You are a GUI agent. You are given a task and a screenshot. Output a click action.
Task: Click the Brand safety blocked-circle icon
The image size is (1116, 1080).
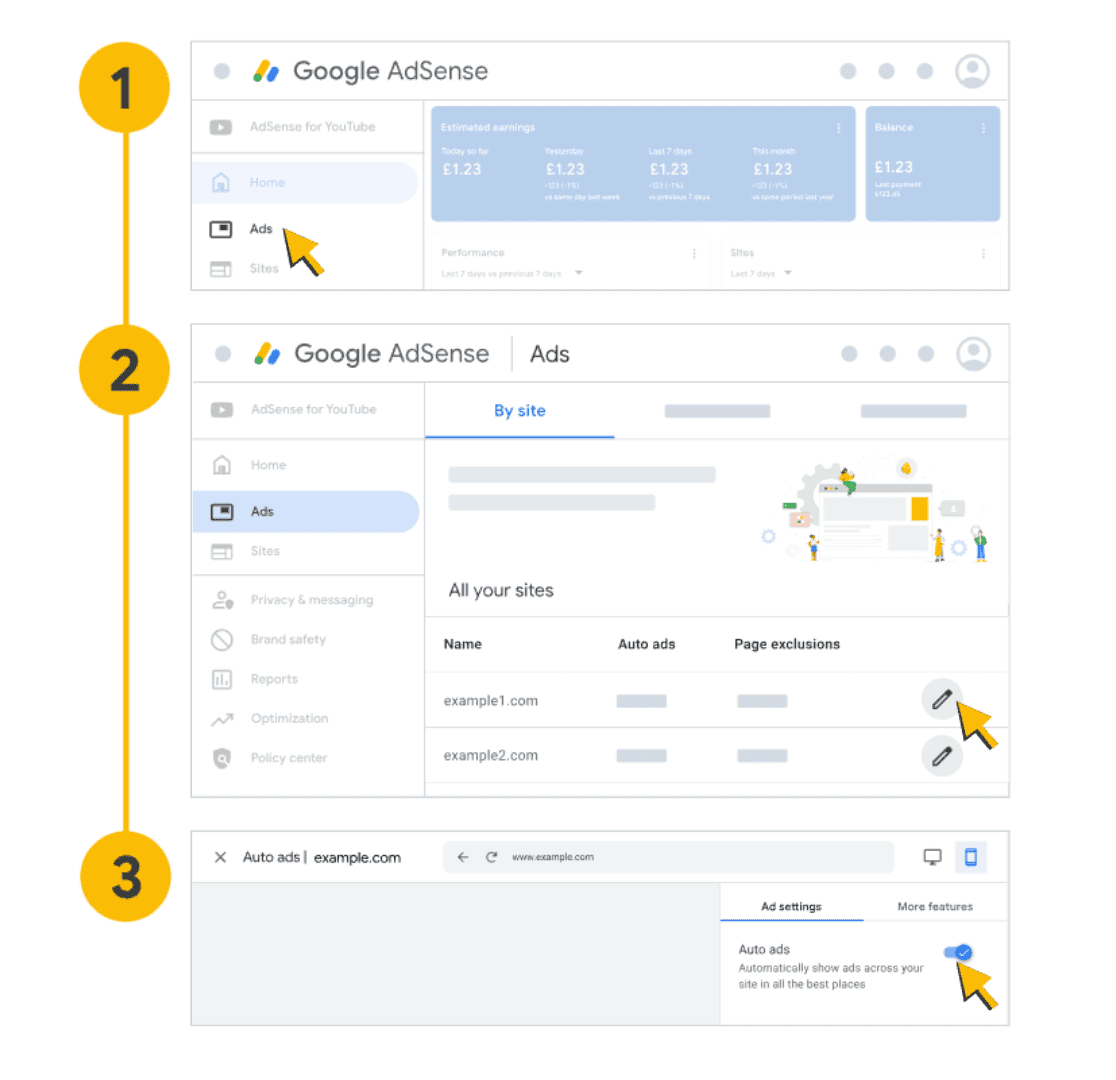(222, 640)
